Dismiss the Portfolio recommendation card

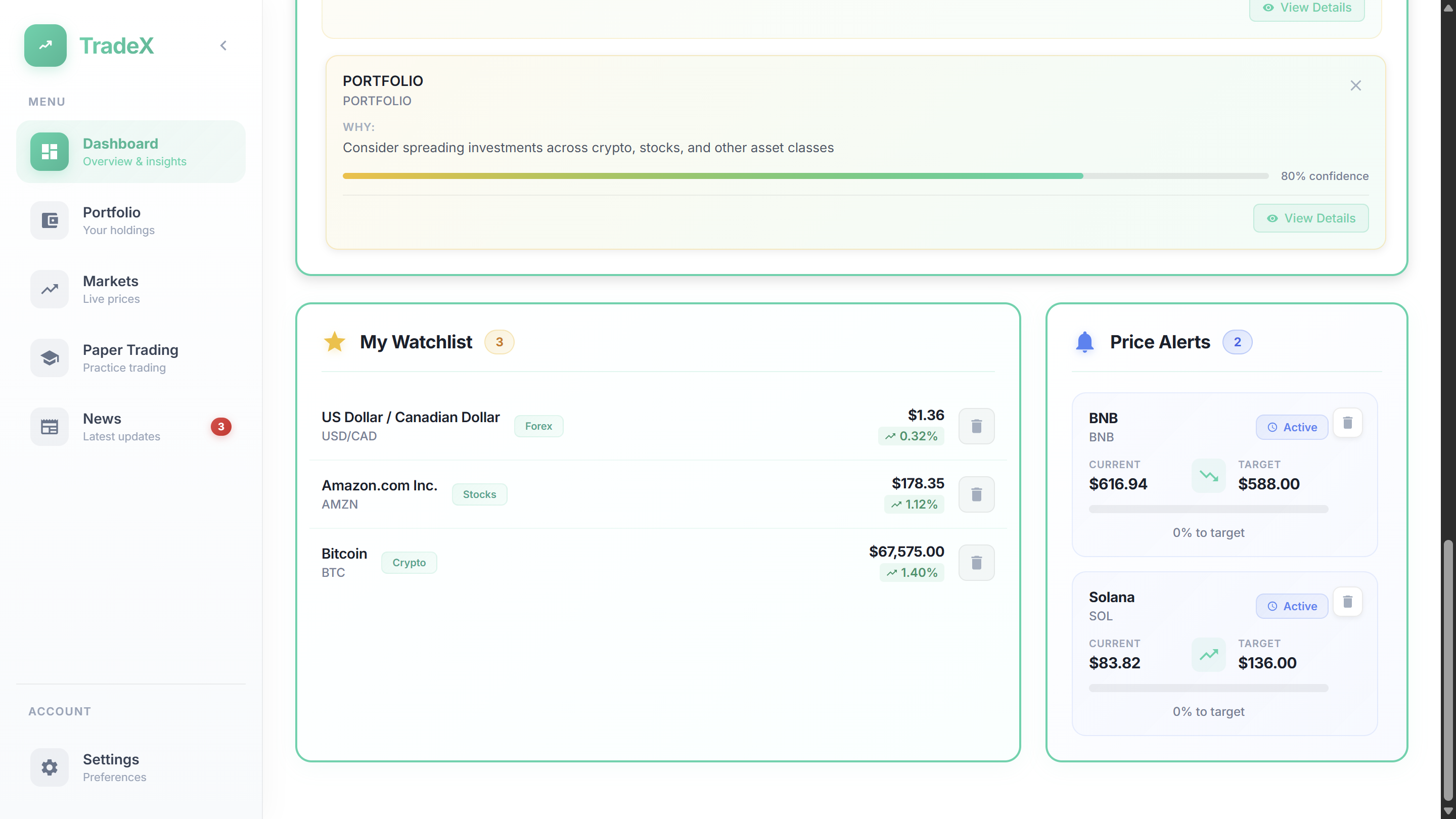pos(1355,85)
